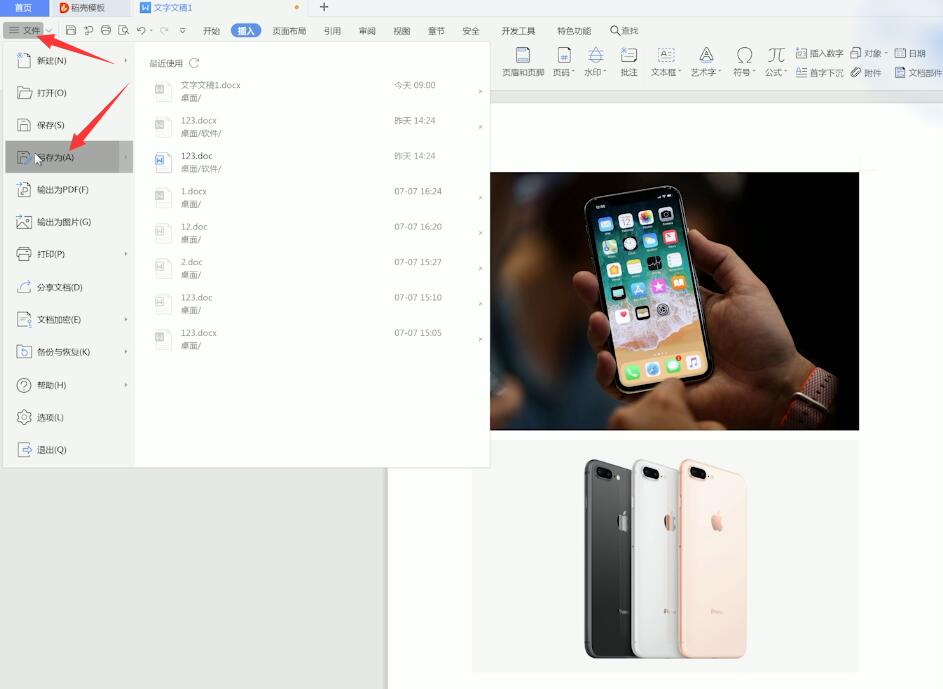Open the quick access customize dropdown
The height and width of the screenshot is (689, 943).
point(182,30)
